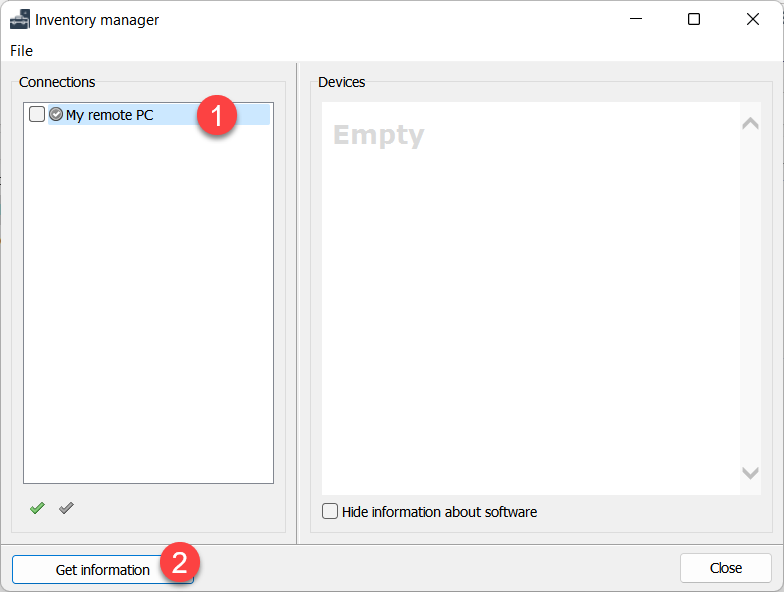This screenshot has width=784, height=592.
Task: Click the red badge numbered 1
Action: coord(215,114)
